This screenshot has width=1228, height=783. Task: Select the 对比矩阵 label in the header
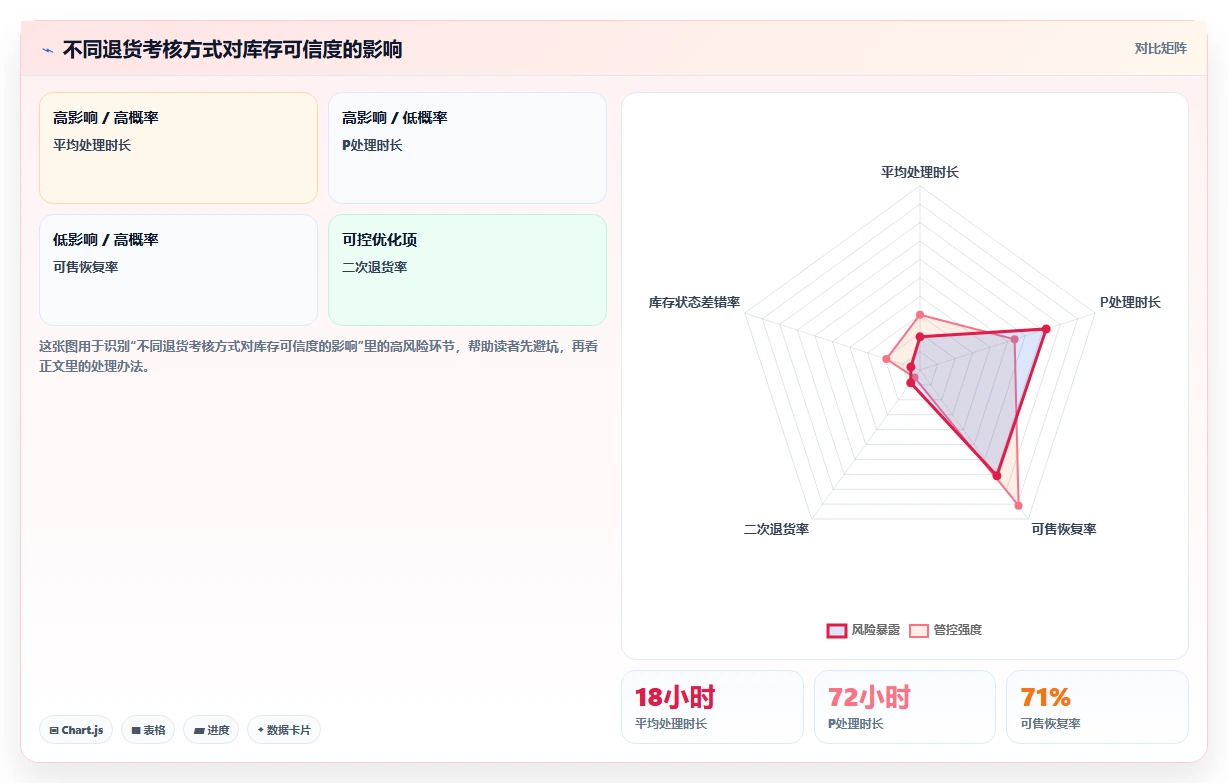(x=1161, y=48)
